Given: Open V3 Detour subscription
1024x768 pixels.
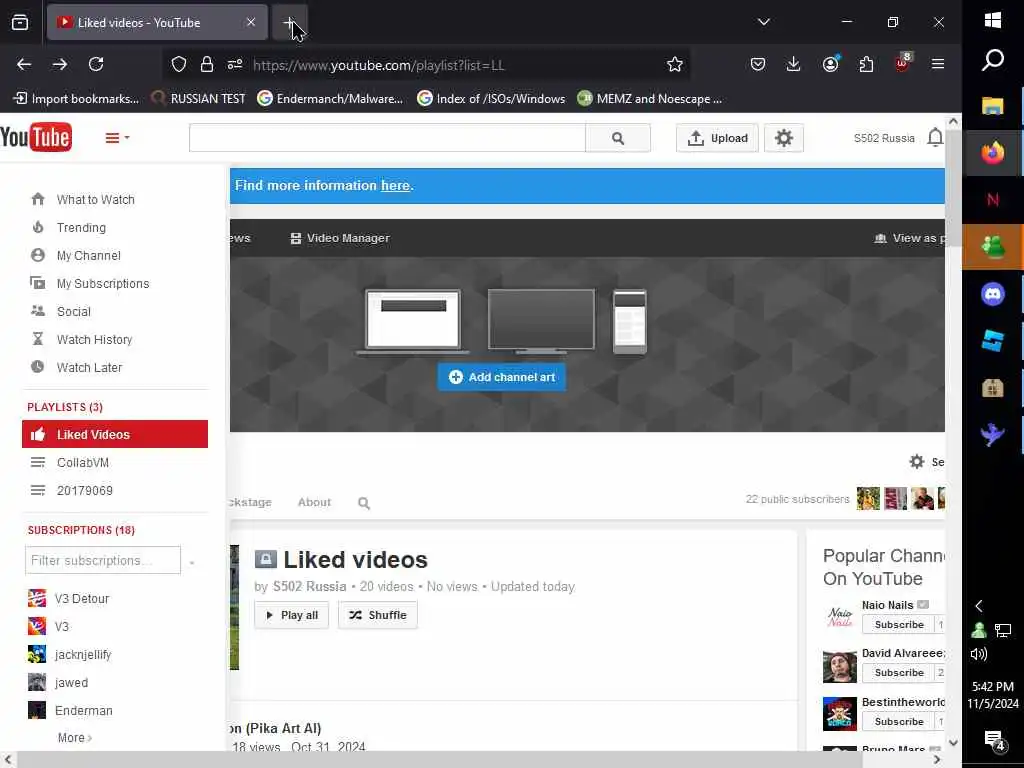Looking at the screenshot, I should (x=82, y=599).
